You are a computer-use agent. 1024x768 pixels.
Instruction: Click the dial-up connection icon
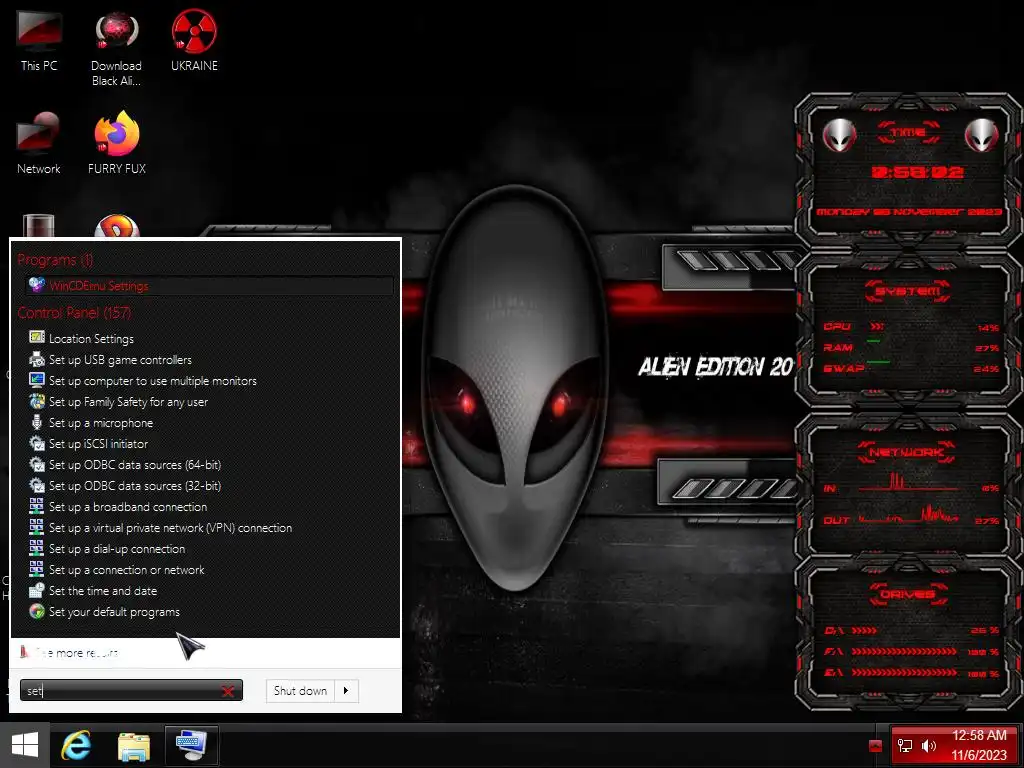pos(37,548)
